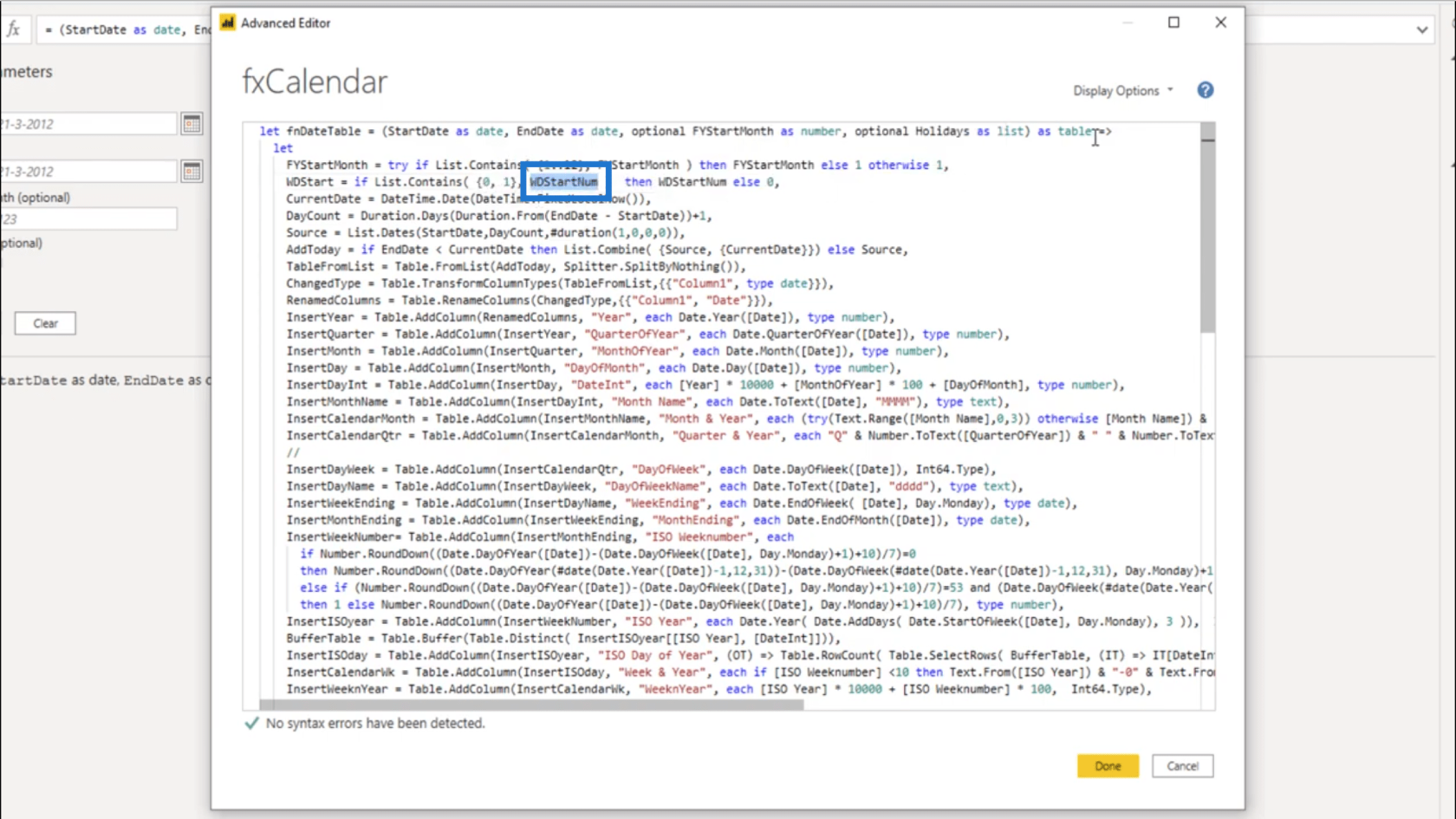1456x819 pixels.
Task: Click the 'AddToday = if EndDate' code line
Action: pyautogui.click(x=597, y=250)
